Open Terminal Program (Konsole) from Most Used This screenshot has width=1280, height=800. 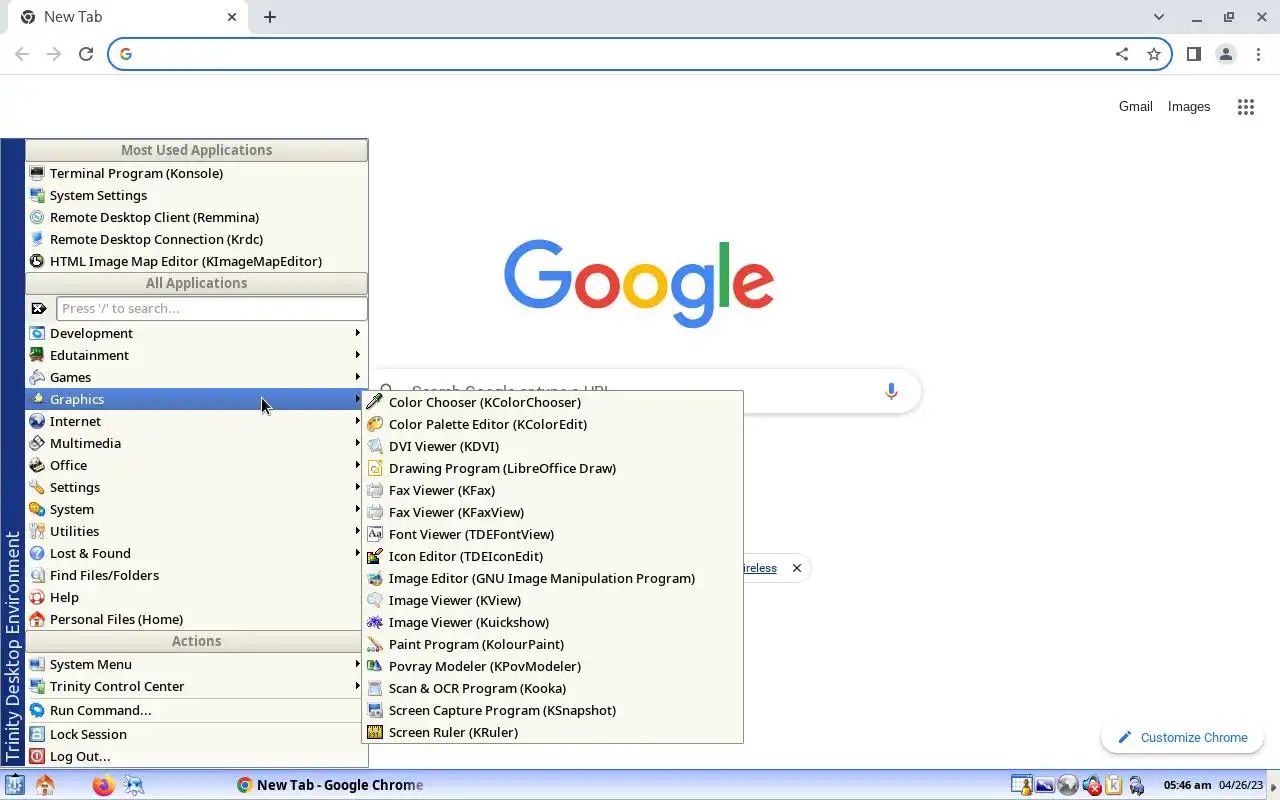point(196,173)
